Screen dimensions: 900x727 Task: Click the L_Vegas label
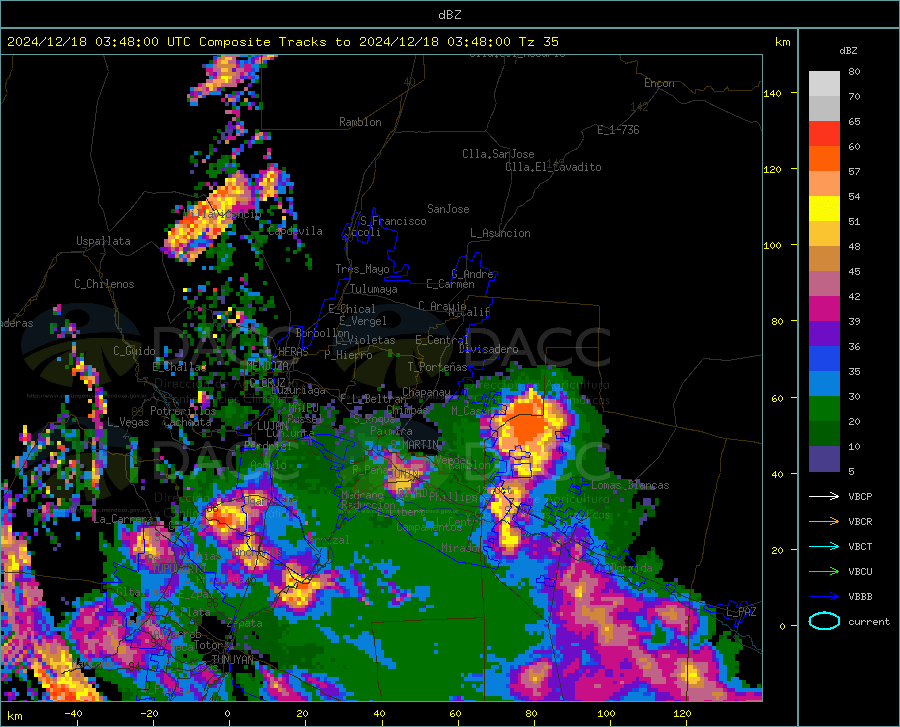pyautogui.click(x=128, y=422)
